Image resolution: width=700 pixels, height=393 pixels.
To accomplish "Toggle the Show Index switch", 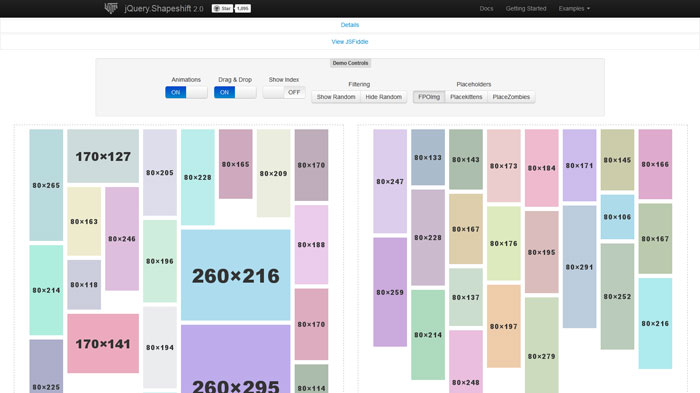I will 284,92.
